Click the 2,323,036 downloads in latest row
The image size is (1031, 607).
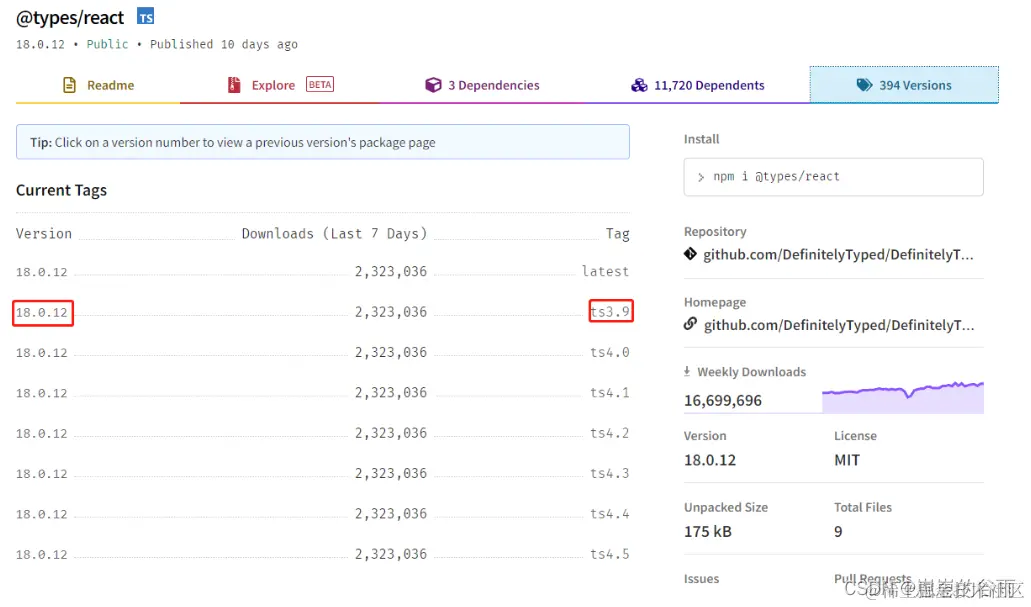(x=391, y=272)
